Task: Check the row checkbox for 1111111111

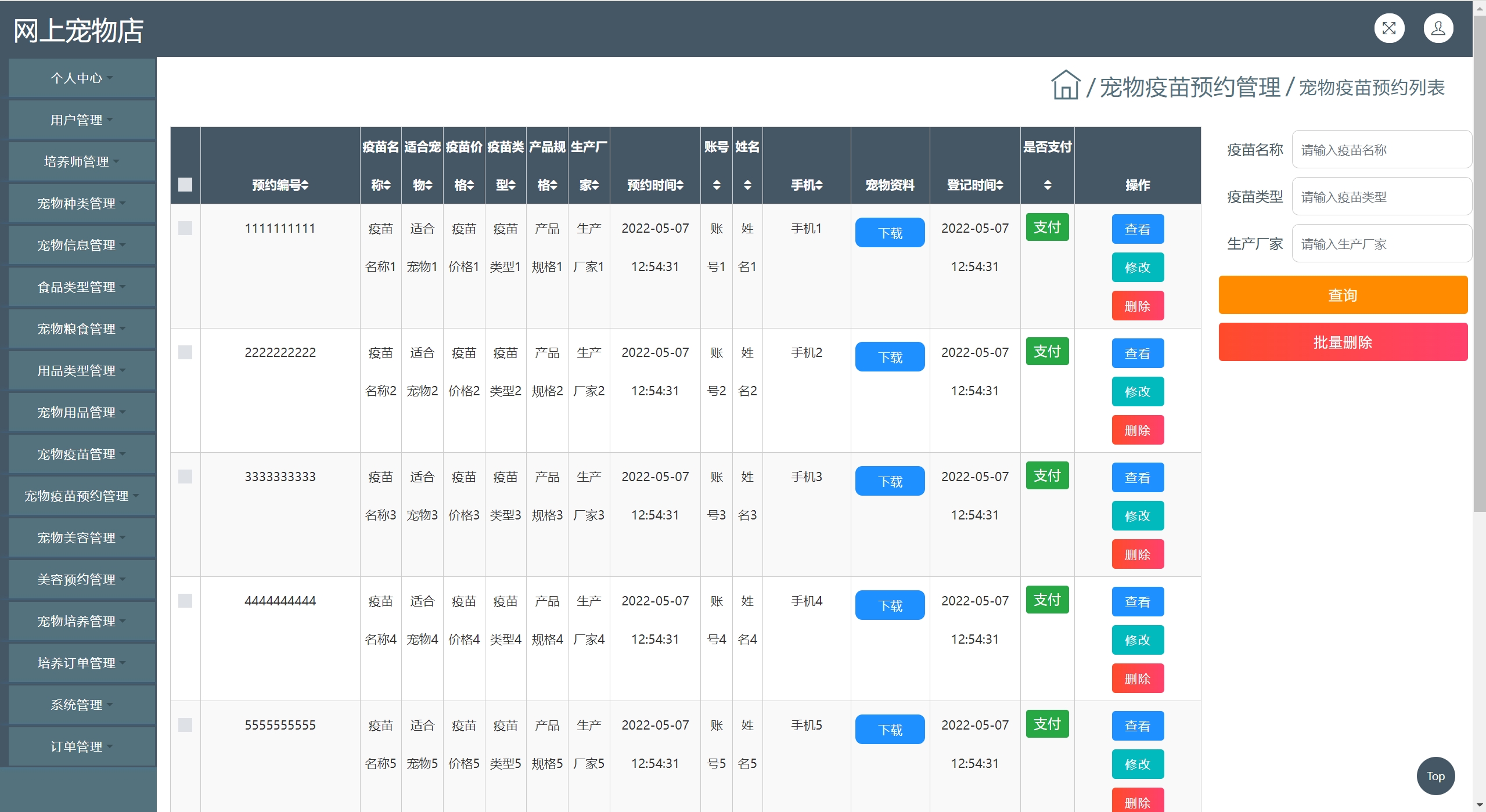Action: [x=185, y=228]
